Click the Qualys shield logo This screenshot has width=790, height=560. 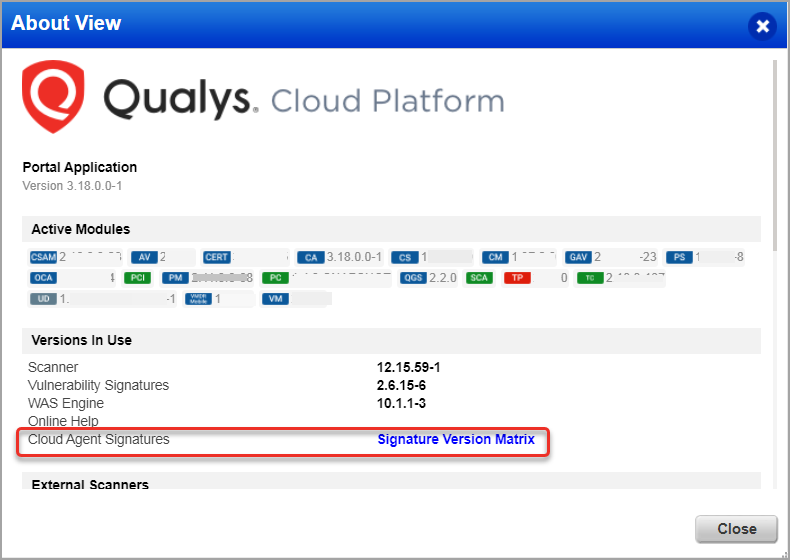point(53,96)
